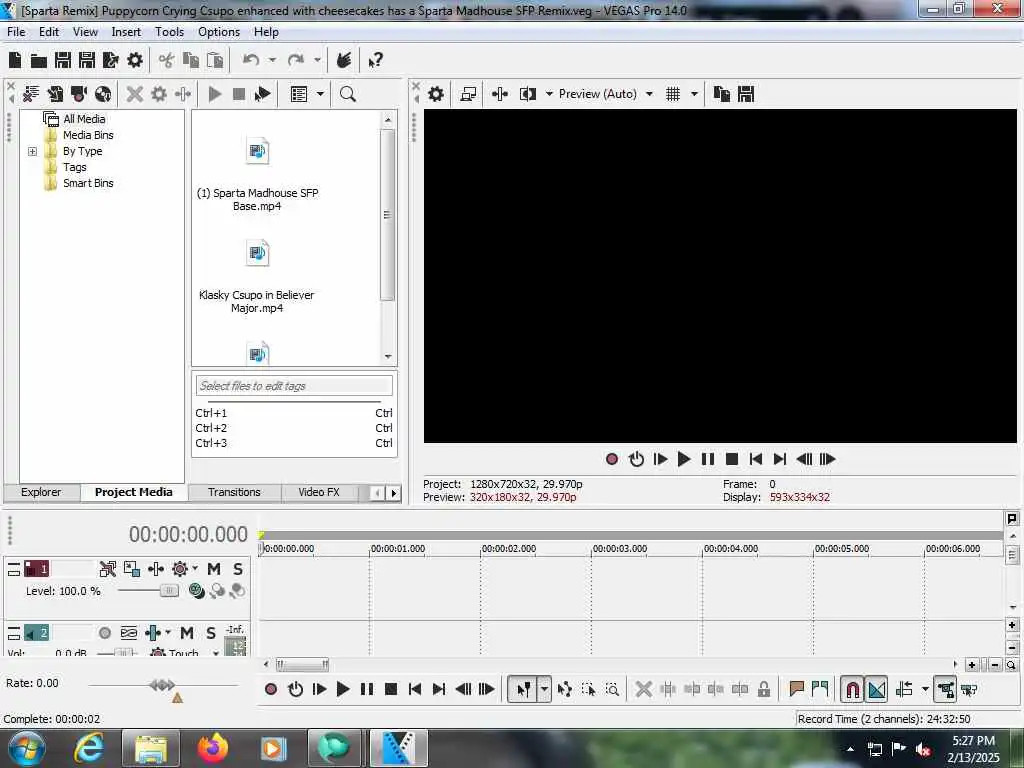Switch to the Explorer tab
The width and height of the screenshot is (1024, 768).
point(40,492)
